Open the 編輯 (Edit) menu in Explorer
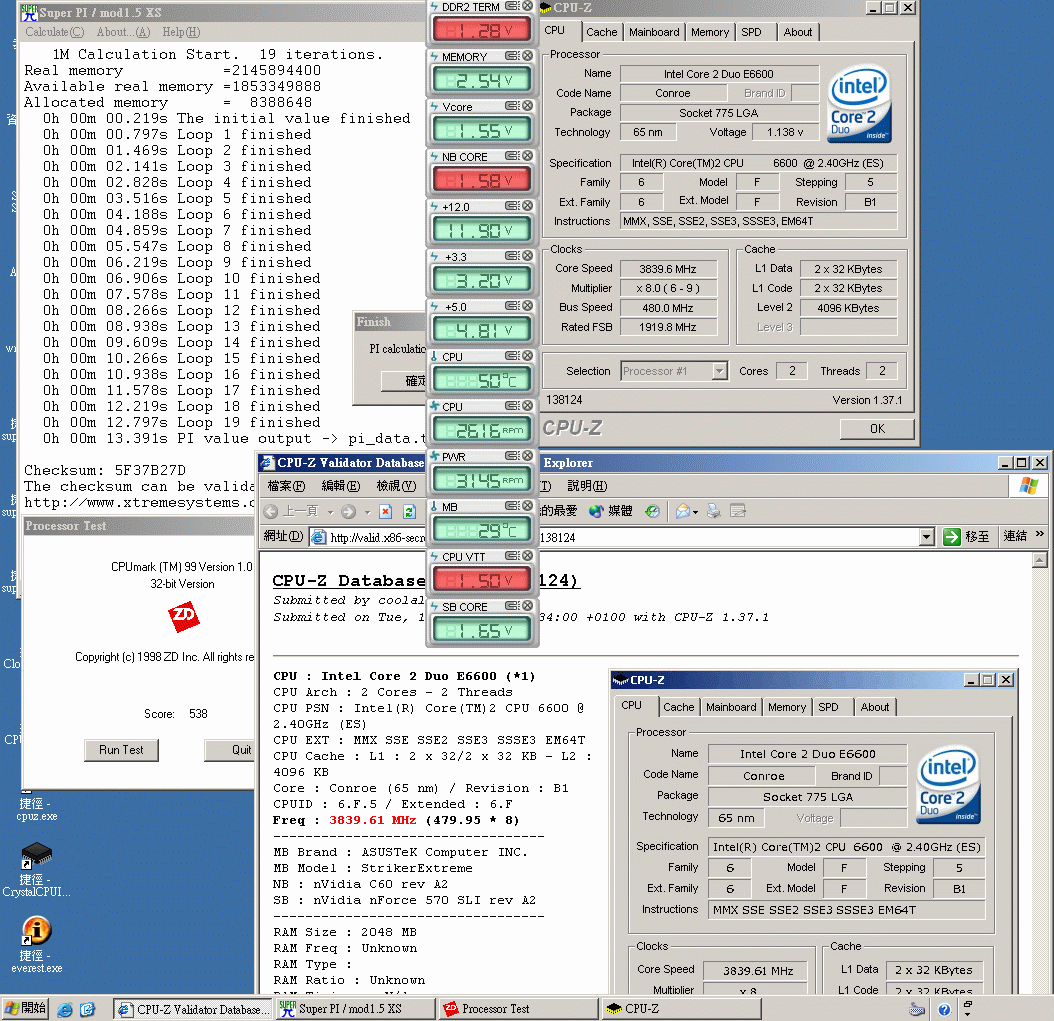This screenshot has height=1021, width=1054. 340,485
